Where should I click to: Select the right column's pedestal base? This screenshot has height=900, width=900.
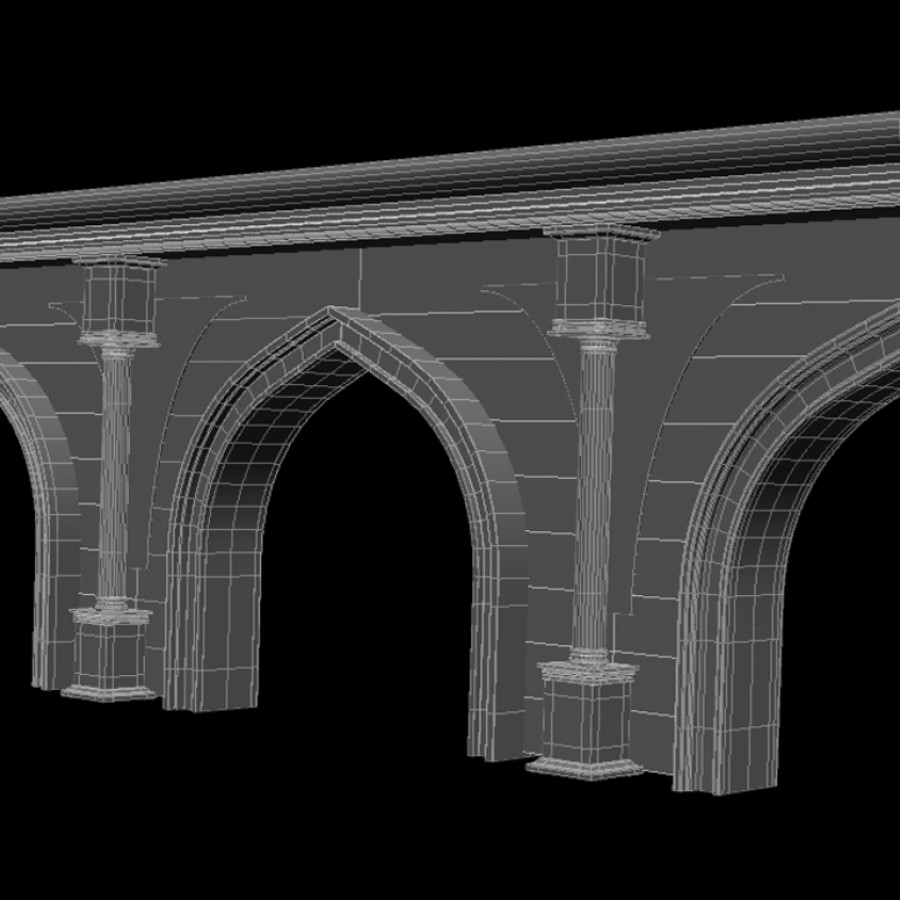[586, 722]
